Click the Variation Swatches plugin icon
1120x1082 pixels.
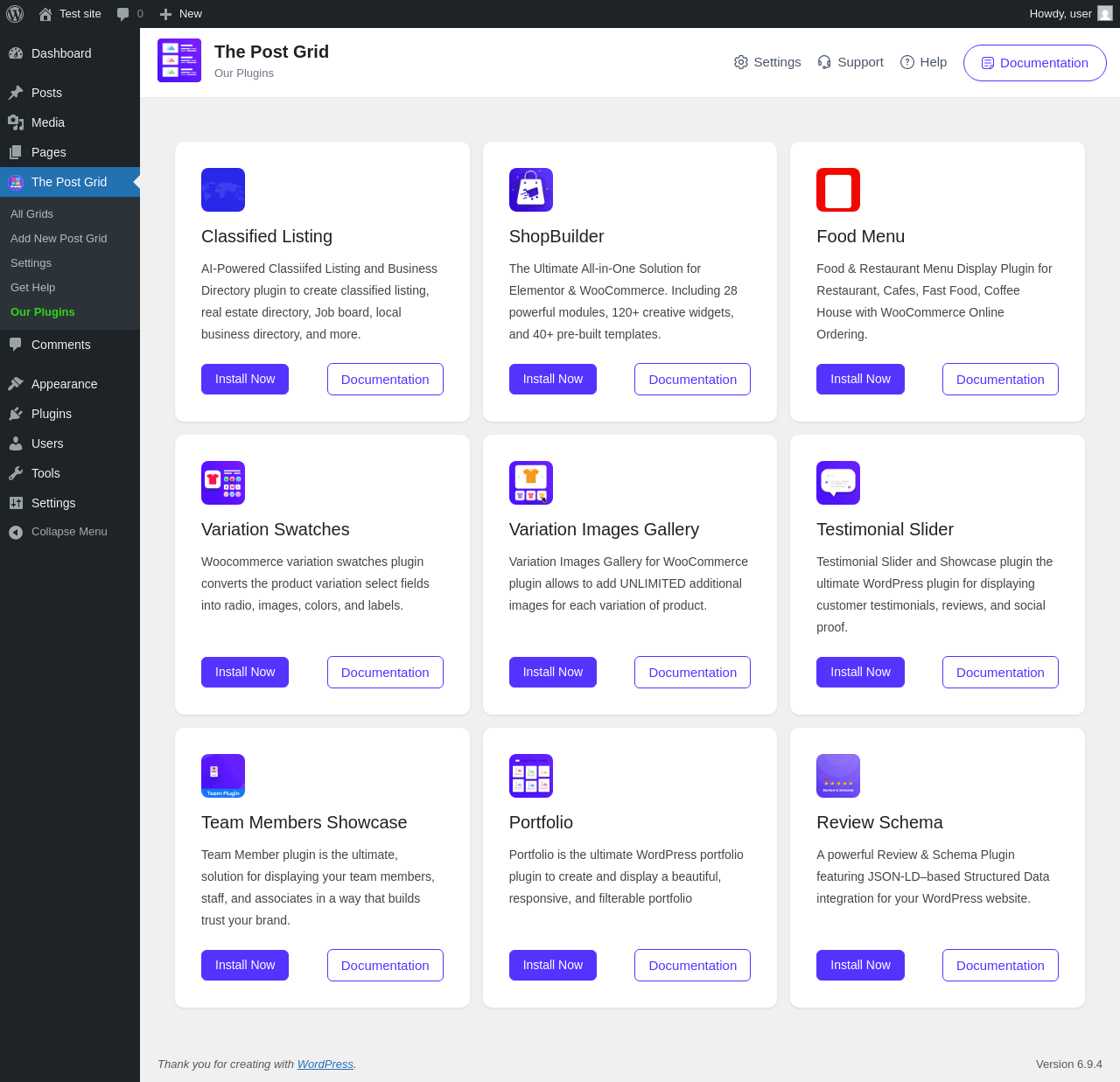click(223, 483)
